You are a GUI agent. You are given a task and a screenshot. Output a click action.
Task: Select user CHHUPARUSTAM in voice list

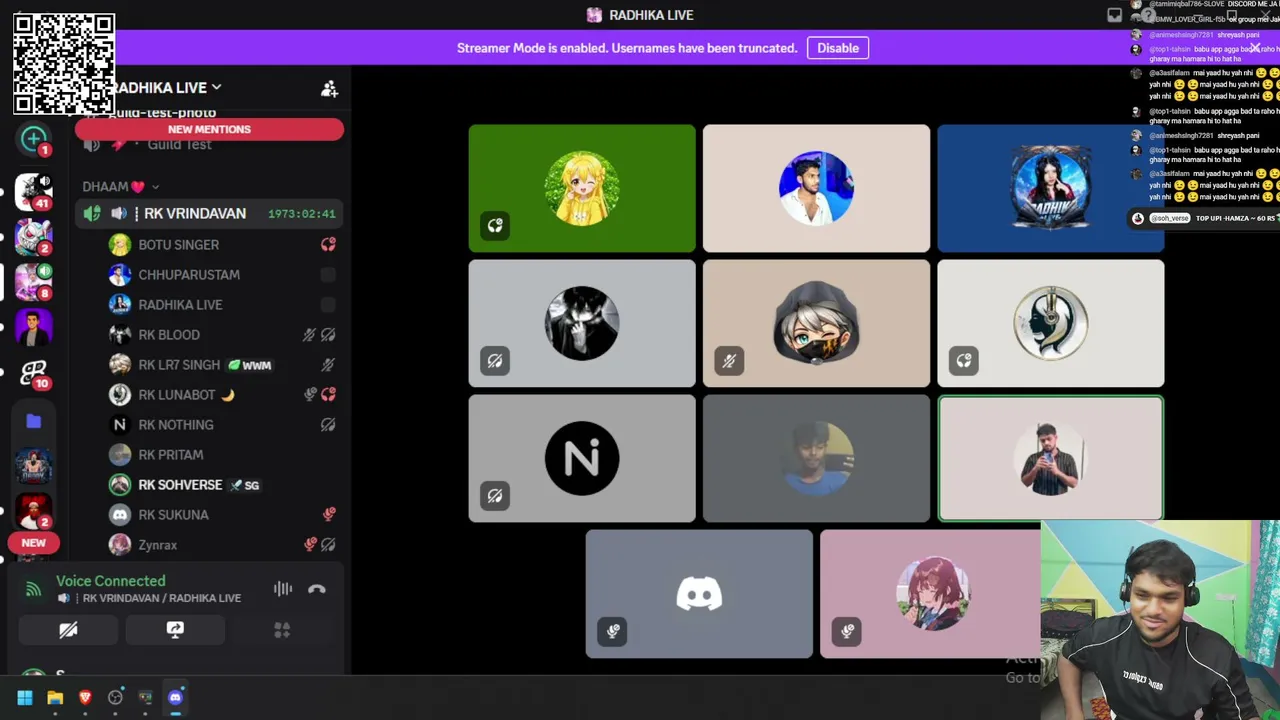coord(221,275)
